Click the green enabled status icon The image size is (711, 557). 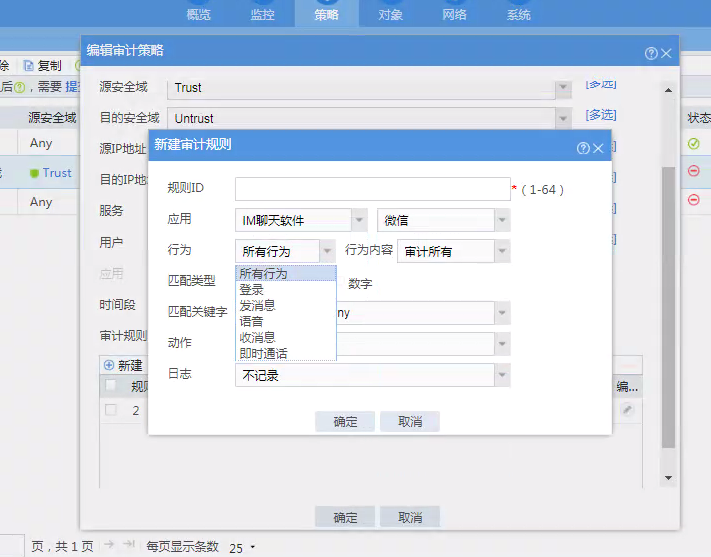coord(693,144)
